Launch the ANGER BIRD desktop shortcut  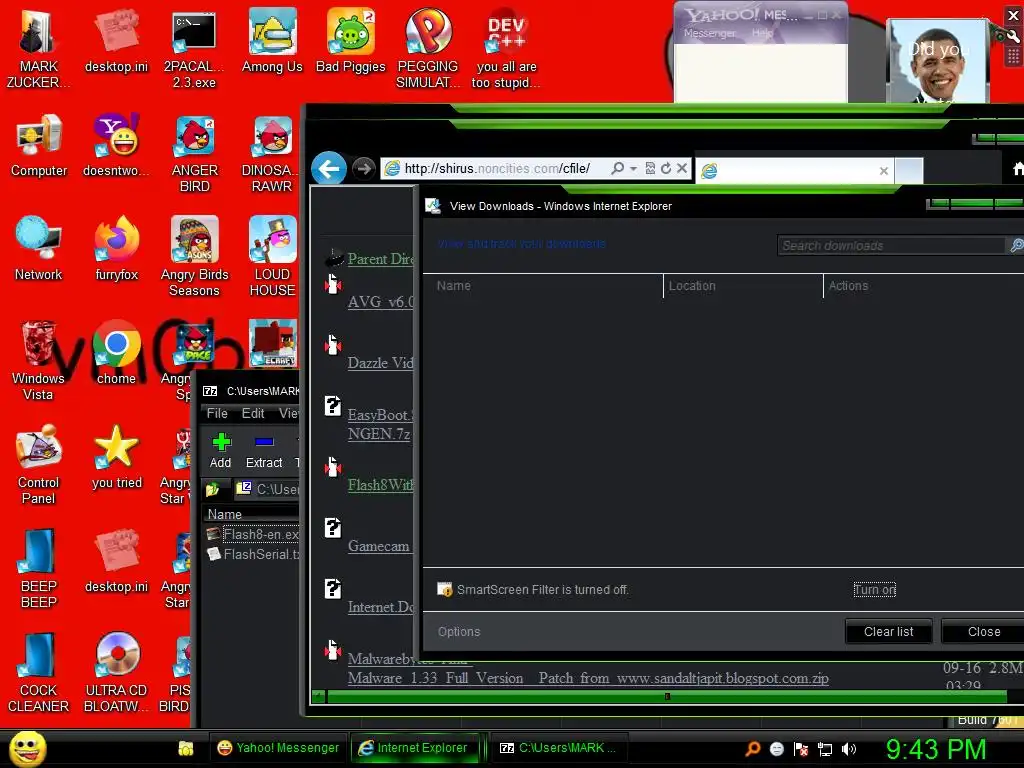(194, 153)
